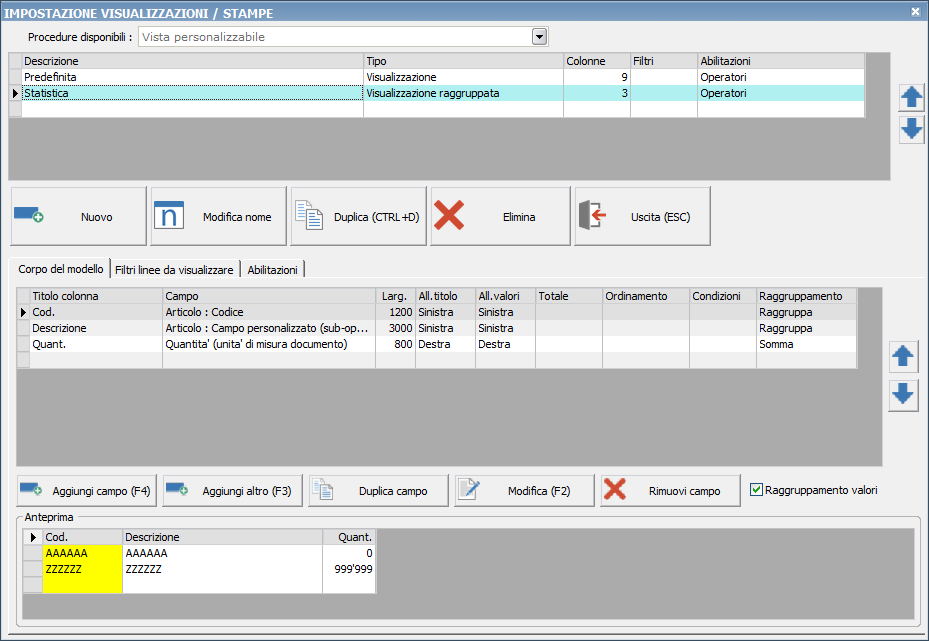Click the yellow ZZZZZZ code cell in Anteprima
This screenshot has width=929, height=641.
pos(82,569)
